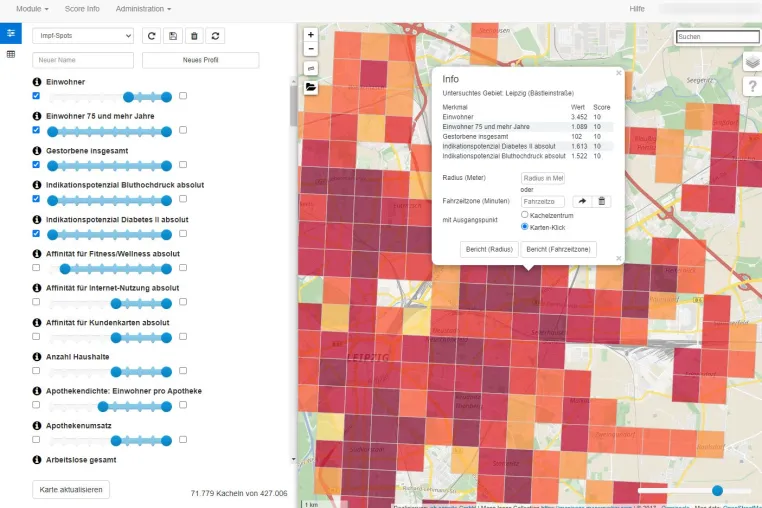762x508 pixels.
Task: Open the Score Info menu item
Action: (82, 9)
